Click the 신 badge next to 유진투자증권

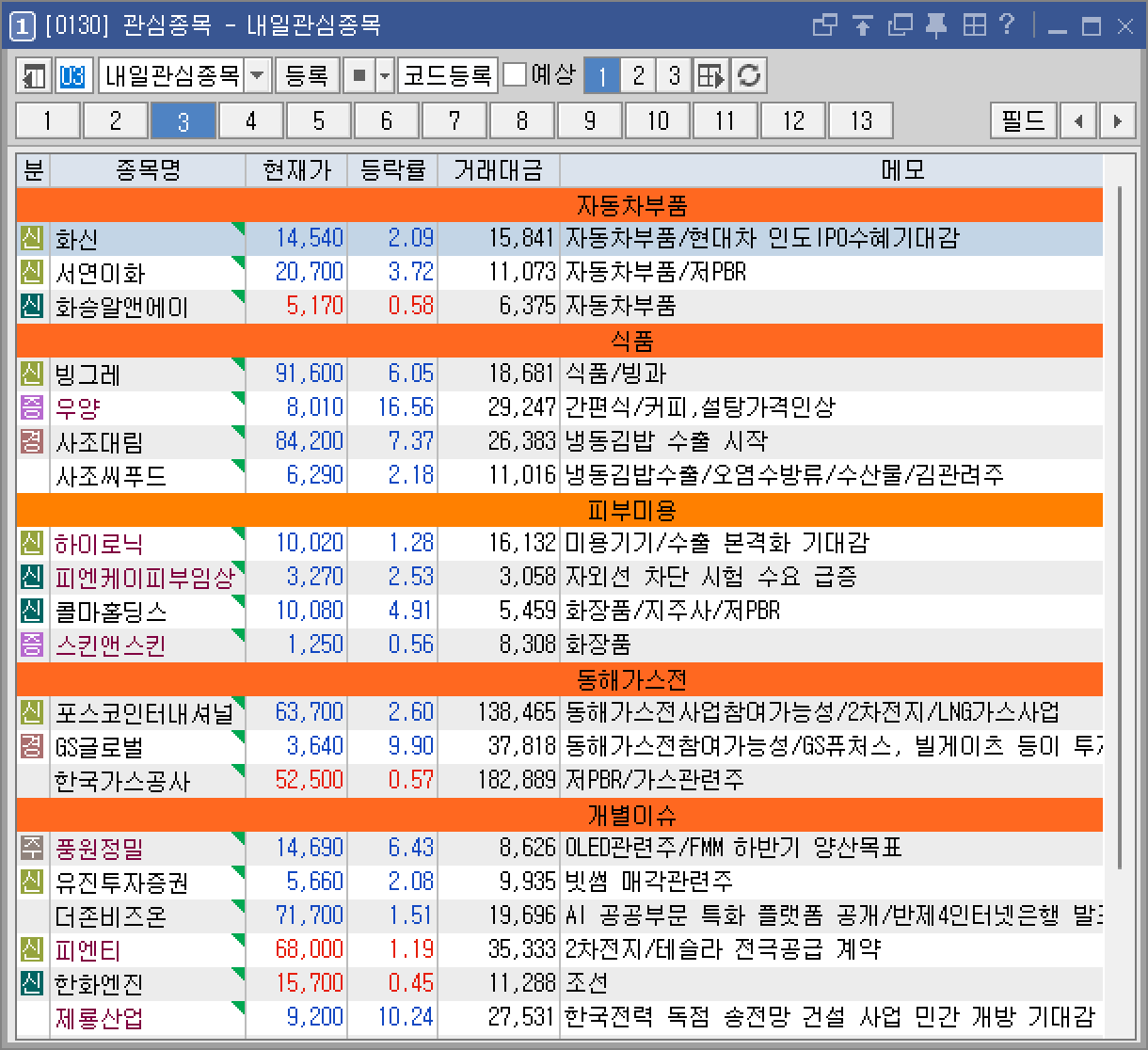click(x=32, y=883)
